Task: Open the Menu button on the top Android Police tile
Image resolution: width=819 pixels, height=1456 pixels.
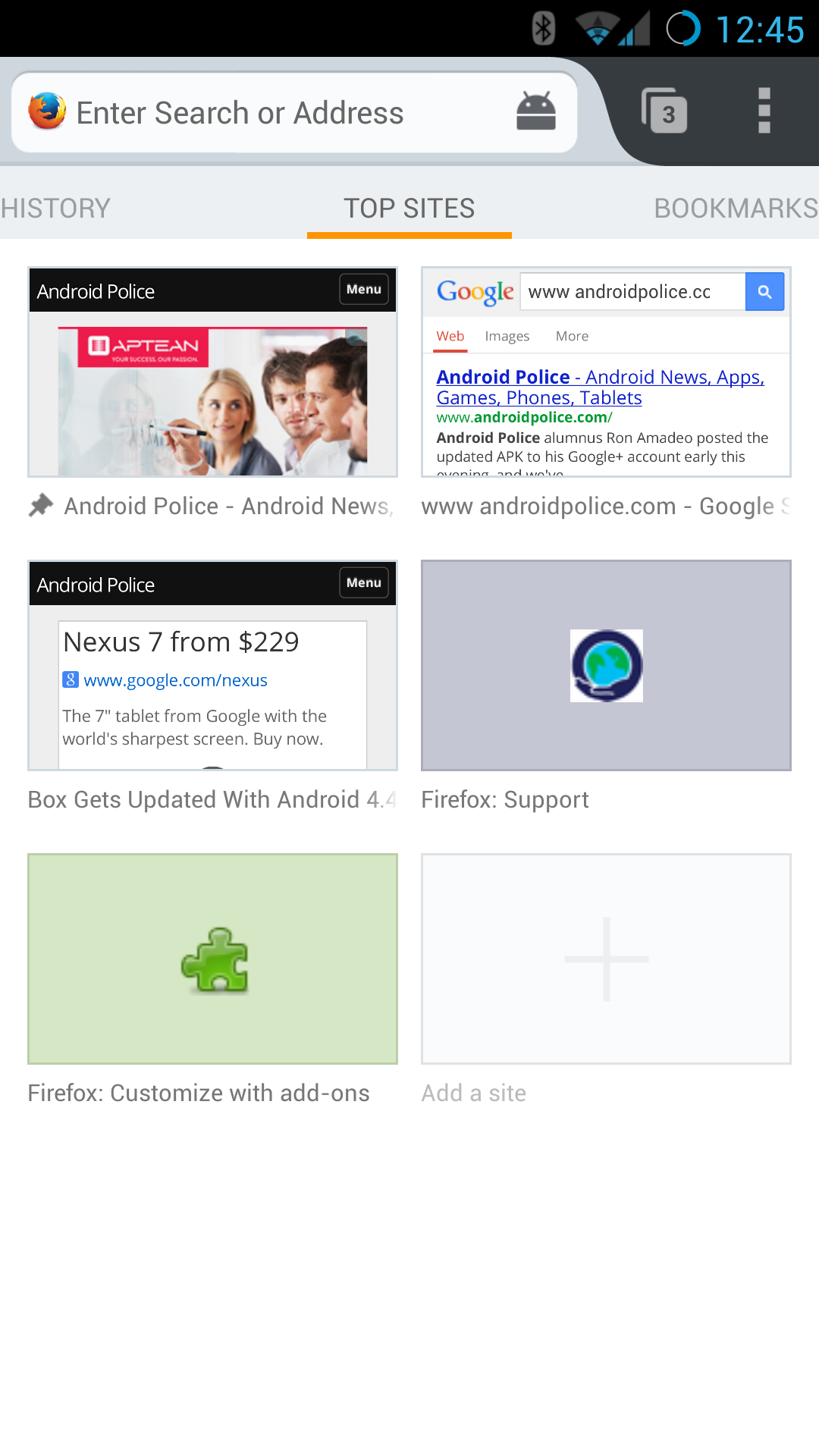Action: [363, 290]
